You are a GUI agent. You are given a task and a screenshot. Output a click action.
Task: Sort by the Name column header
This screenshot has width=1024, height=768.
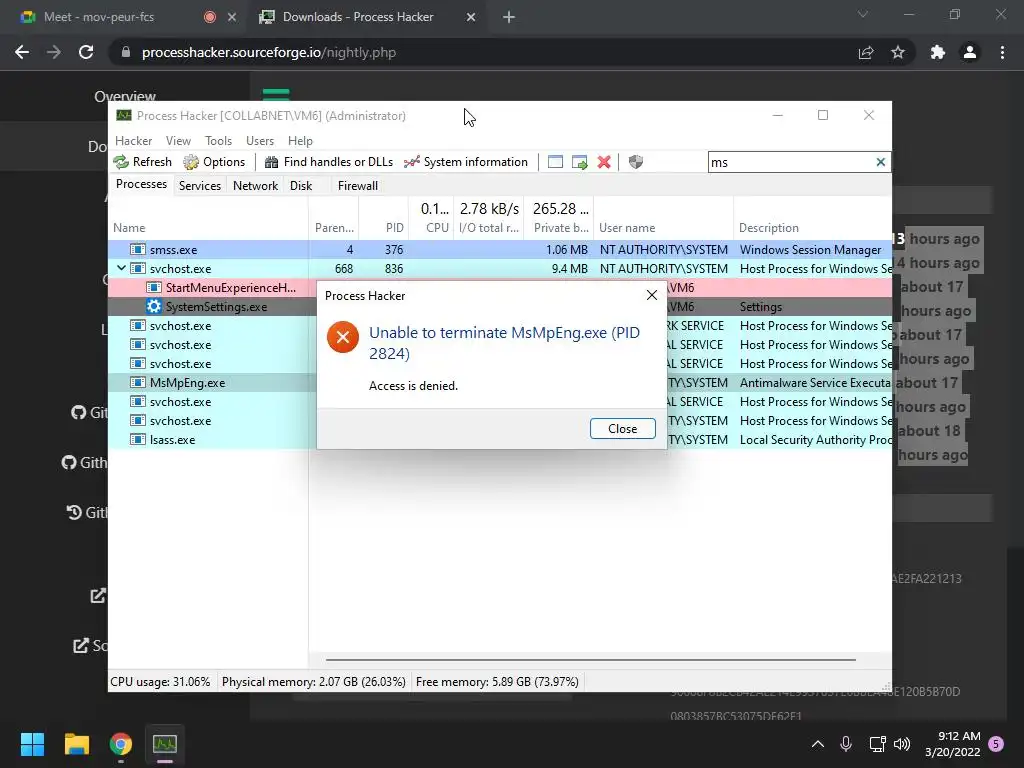[208, 218]
